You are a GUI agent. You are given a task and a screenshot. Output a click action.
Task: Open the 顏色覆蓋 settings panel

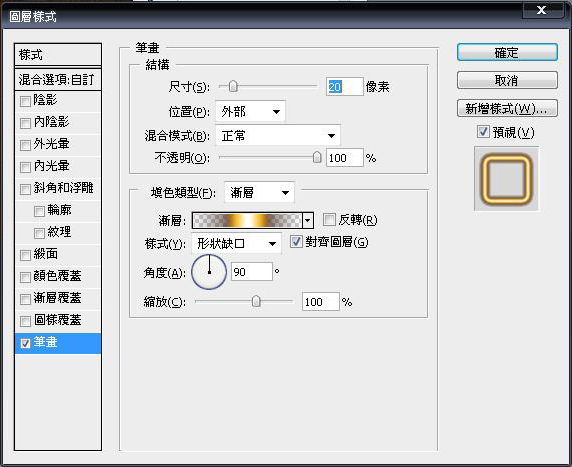point(57,276)
